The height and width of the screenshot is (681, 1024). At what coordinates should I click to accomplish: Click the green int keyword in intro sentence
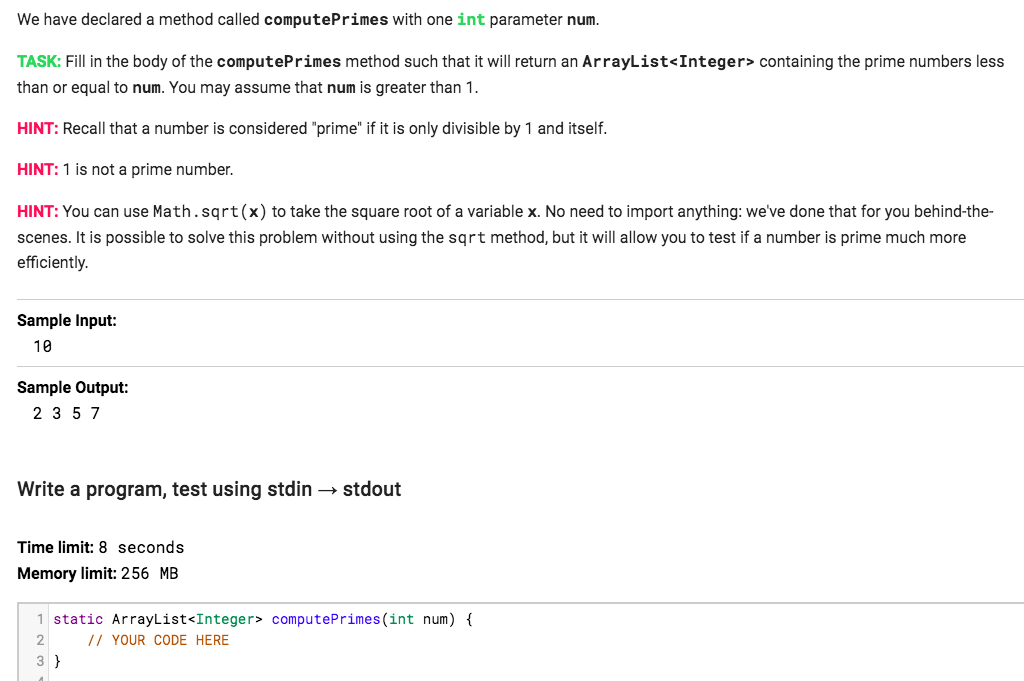coord(471,20)
